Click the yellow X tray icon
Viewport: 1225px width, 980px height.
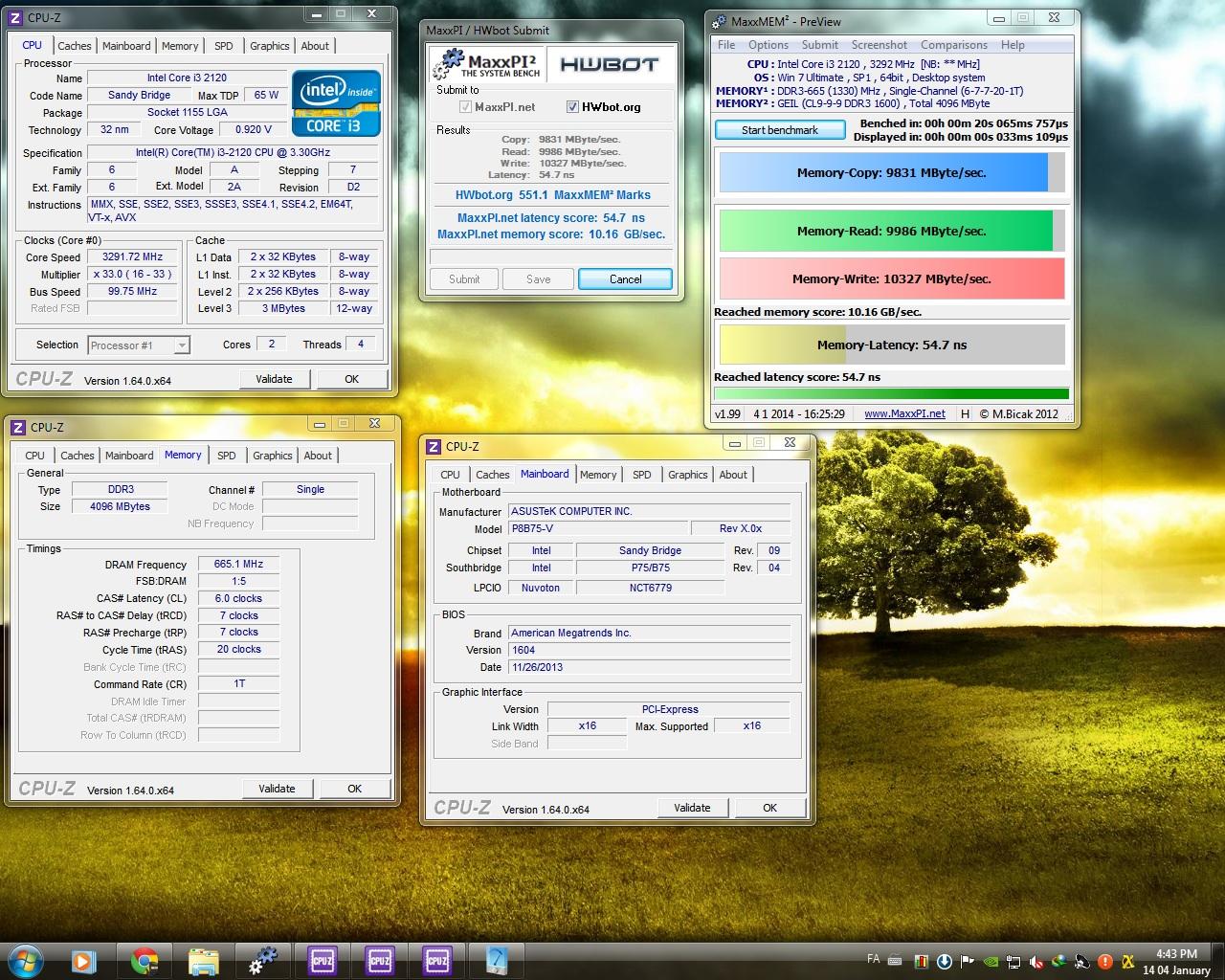[1128, 962]
